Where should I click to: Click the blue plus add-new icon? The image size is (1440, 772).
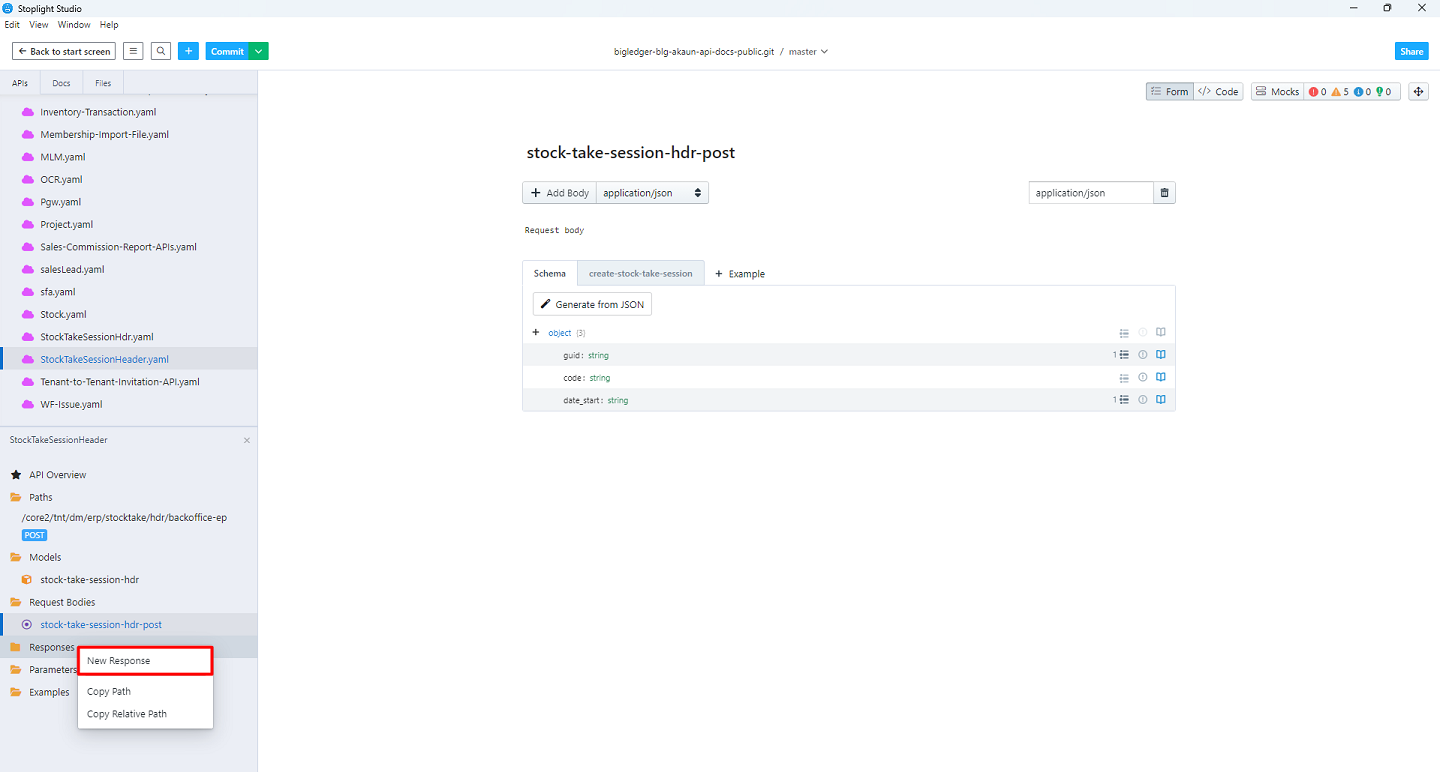tap(188, 51)
